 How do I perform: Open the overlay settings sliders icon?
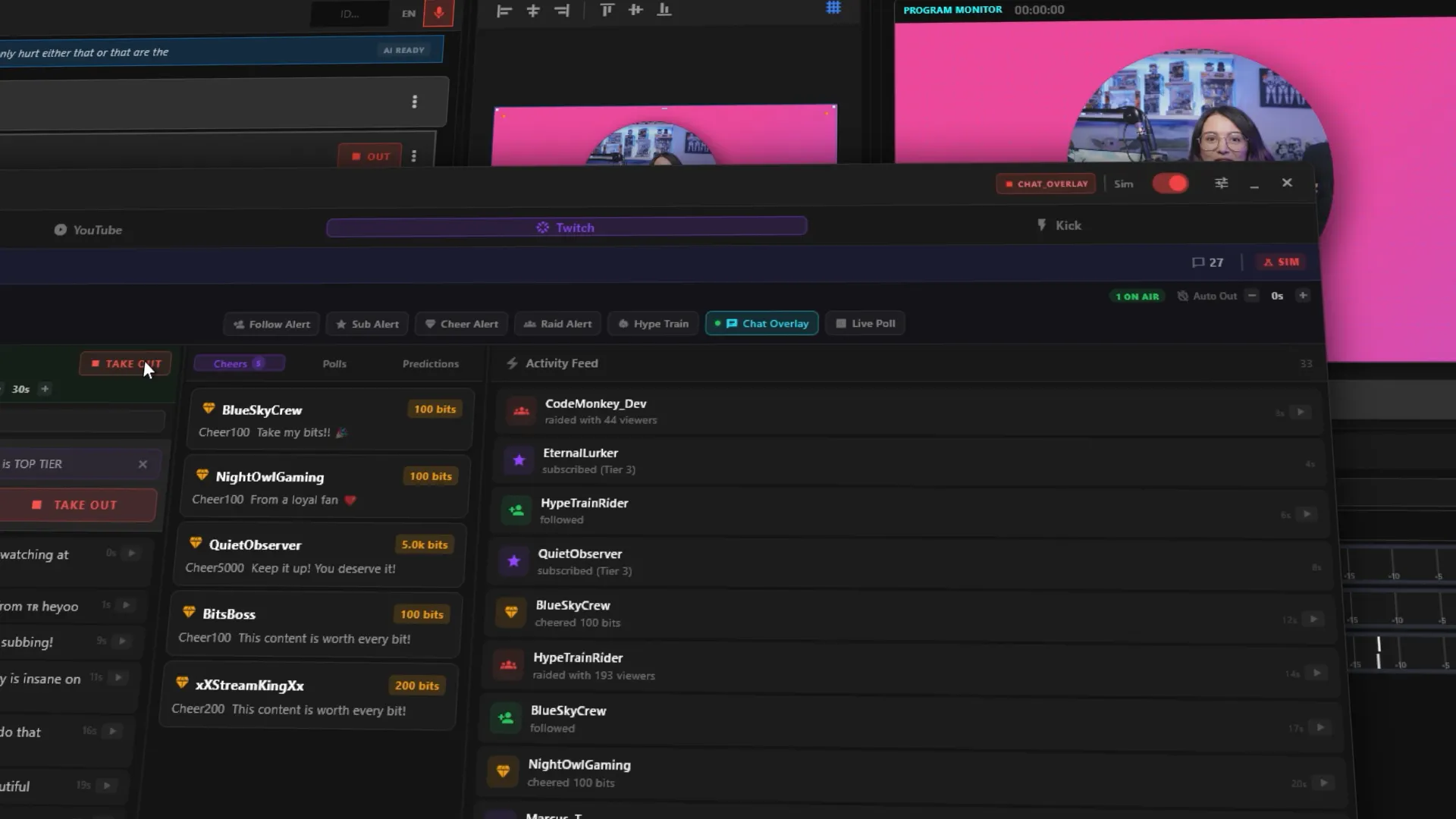pos(1221,184)
